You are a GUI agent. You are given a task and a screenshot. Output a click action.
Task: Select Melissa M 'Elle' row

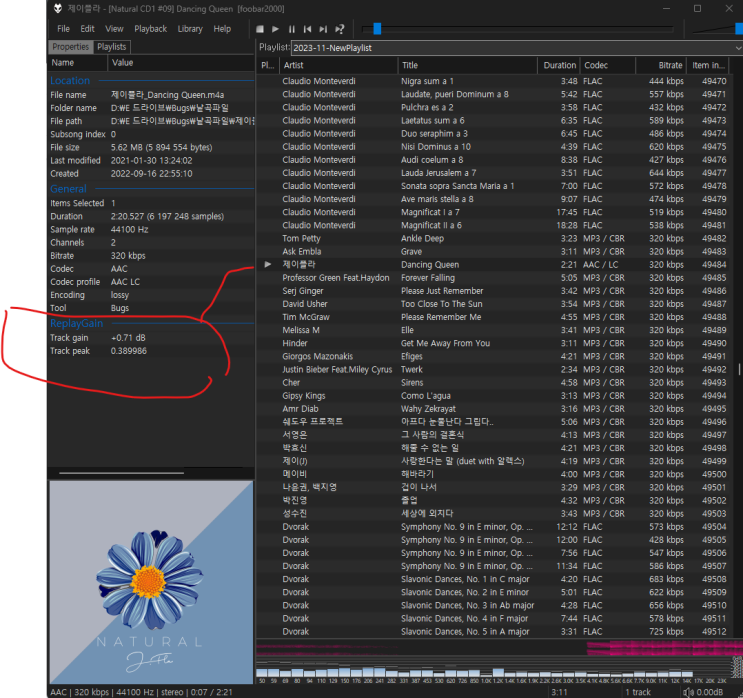493,330
